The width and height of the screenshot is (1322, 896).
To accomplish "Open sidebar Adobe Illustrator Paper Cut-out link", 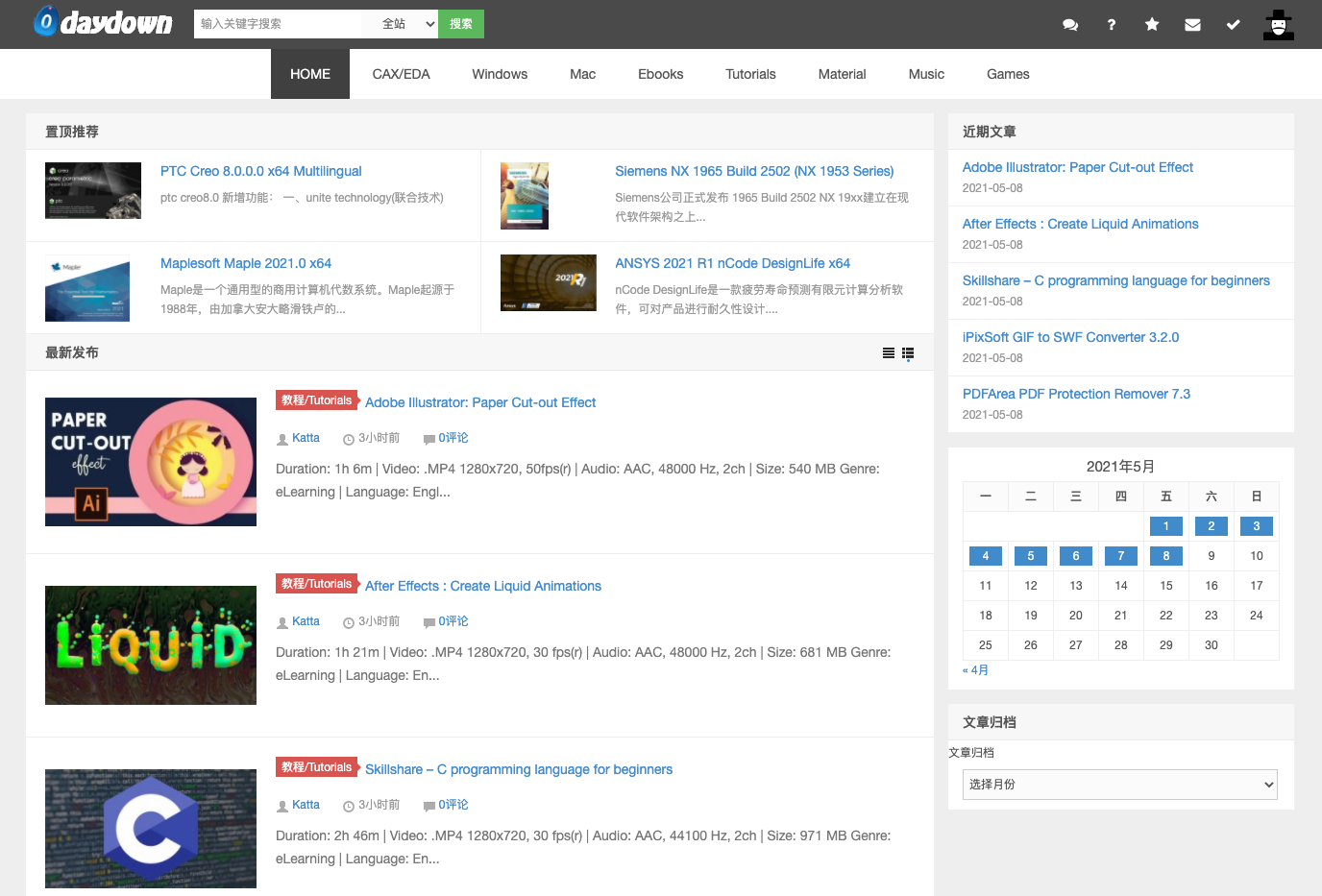I will (1078, 167).
